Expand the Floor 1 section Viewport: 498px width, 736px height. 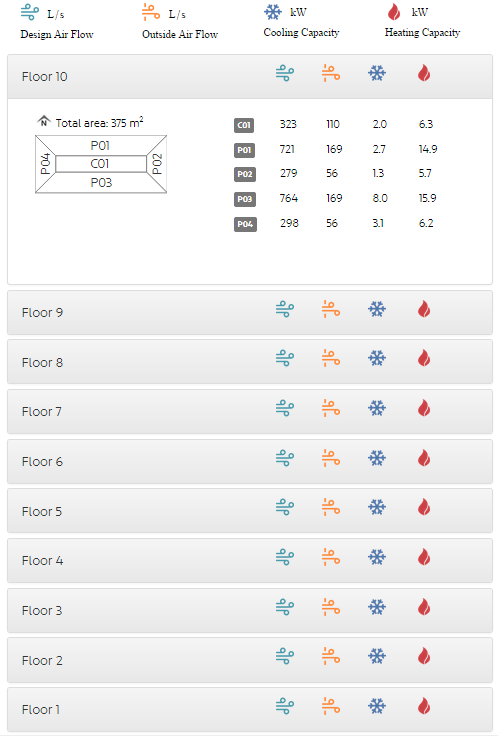(250, 709)
